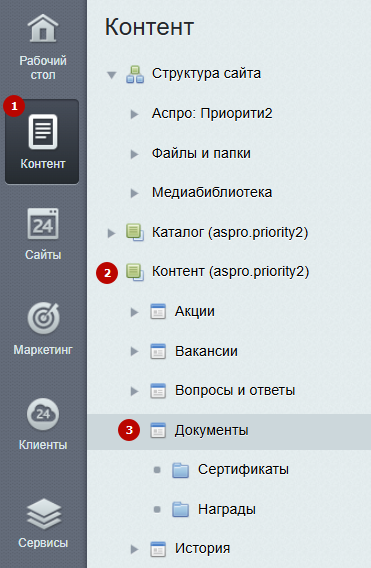The height and width of the screenshot is (568, 371).
Task: Collapse the Структура сайта tree node
Action: (111, 75)
